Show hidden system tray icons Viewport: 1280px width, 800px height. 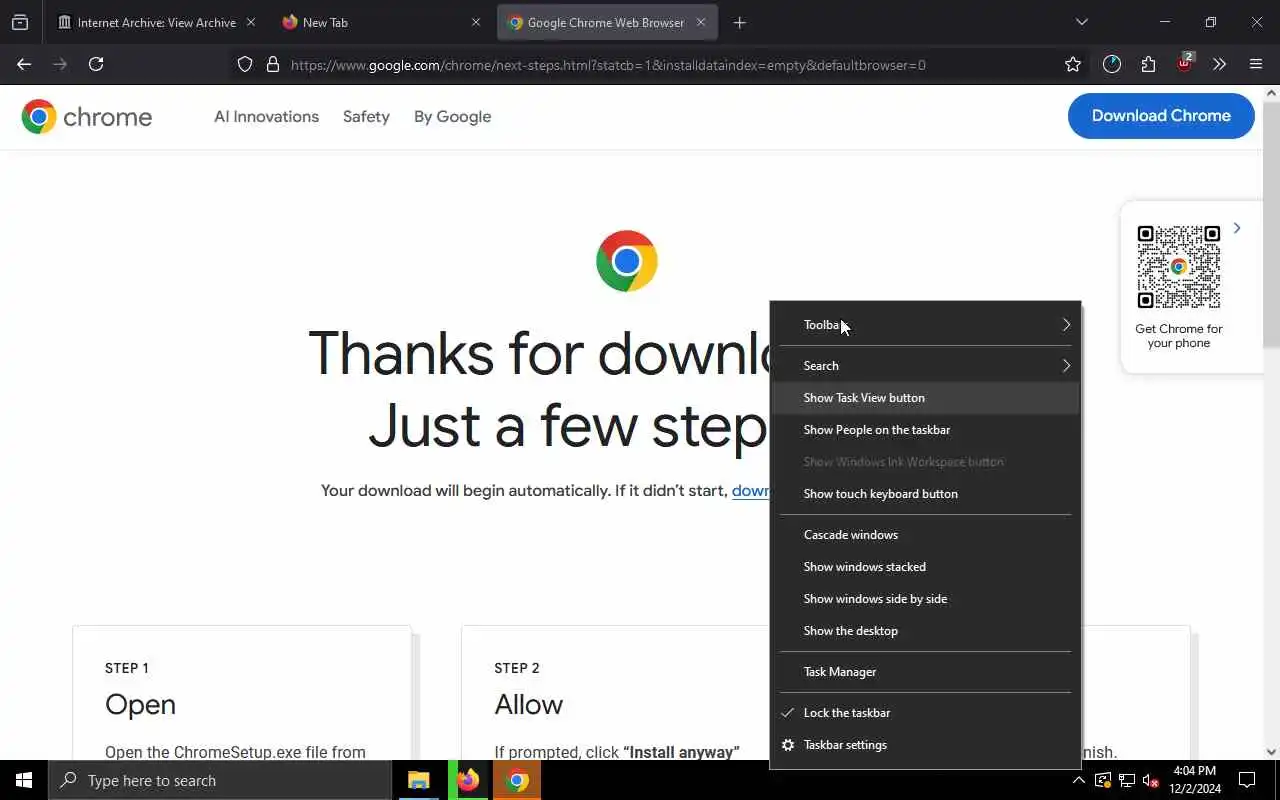pyautogui.click(x=1078, y=780)
